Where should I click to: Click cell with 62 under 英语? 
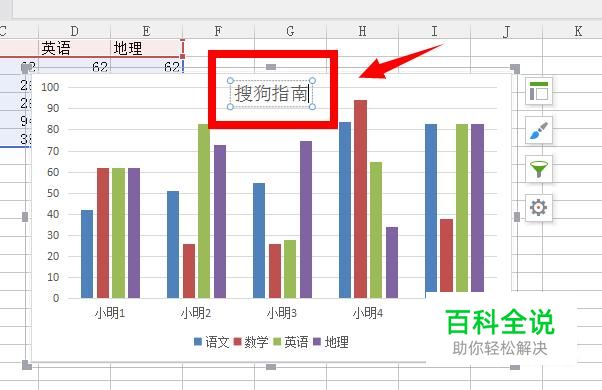coord(74,67)
